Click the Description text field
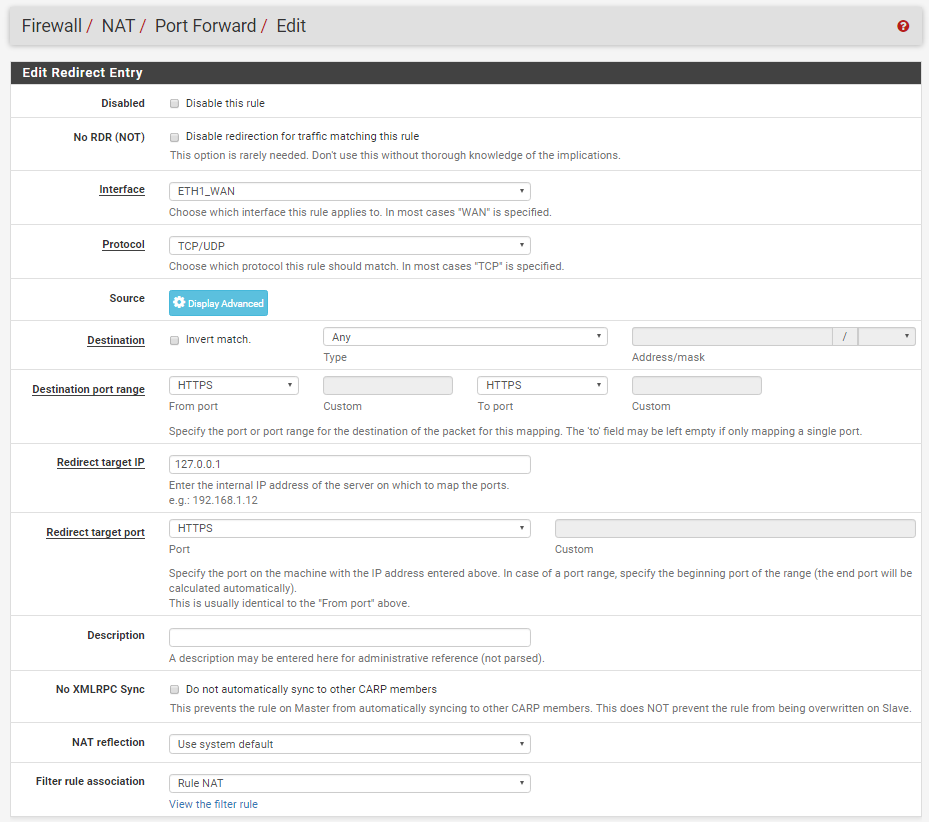This screenshot has height=822, width=929. 350,637
